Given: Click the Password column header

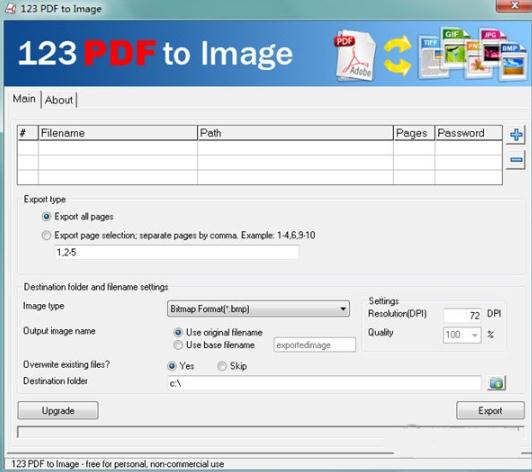Looking at the screenshot, I should click(x=469, y=133).
